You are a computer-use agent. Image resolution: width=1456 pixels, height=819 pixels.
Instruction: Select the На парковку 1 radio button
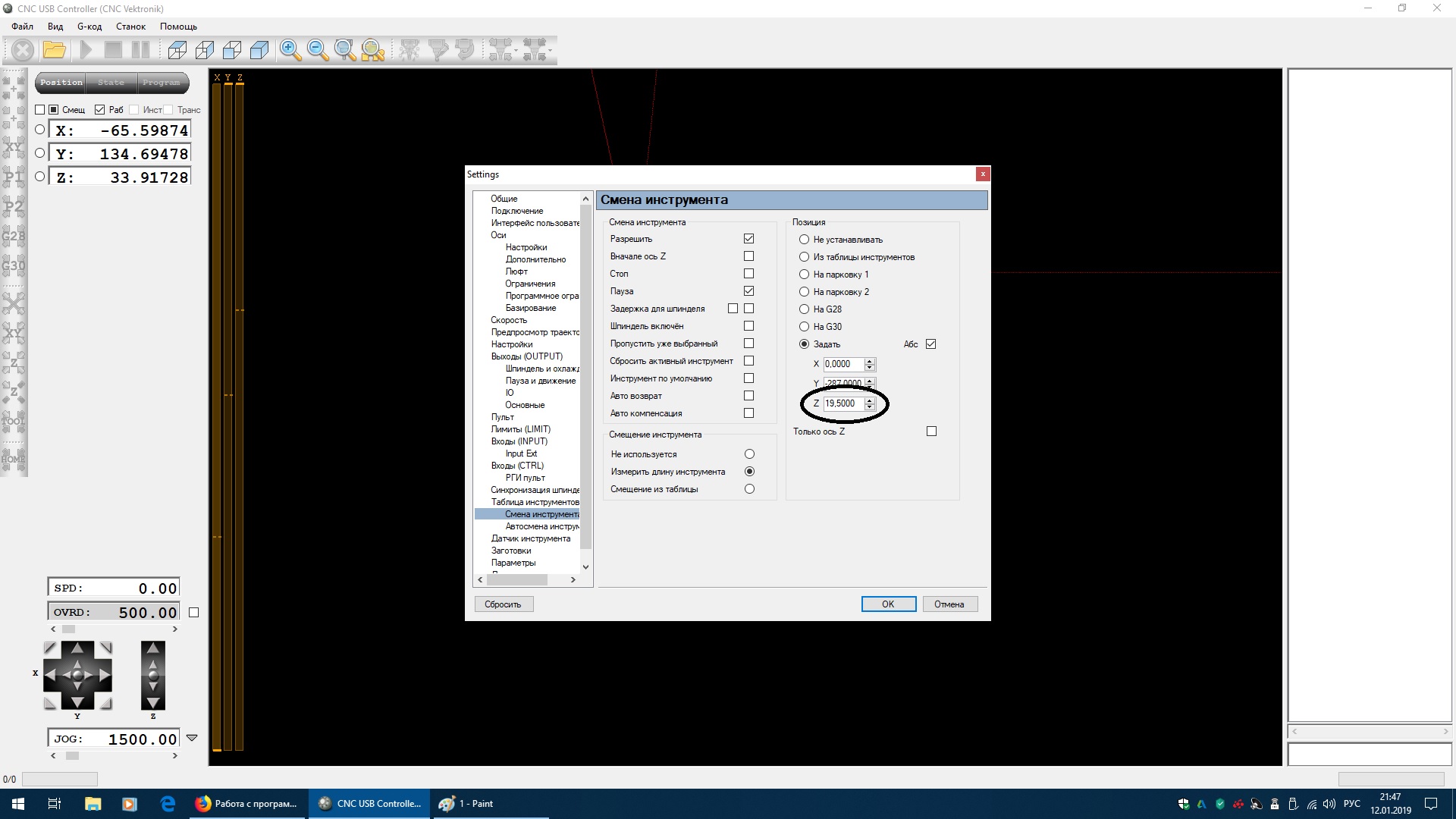point(804,275)
